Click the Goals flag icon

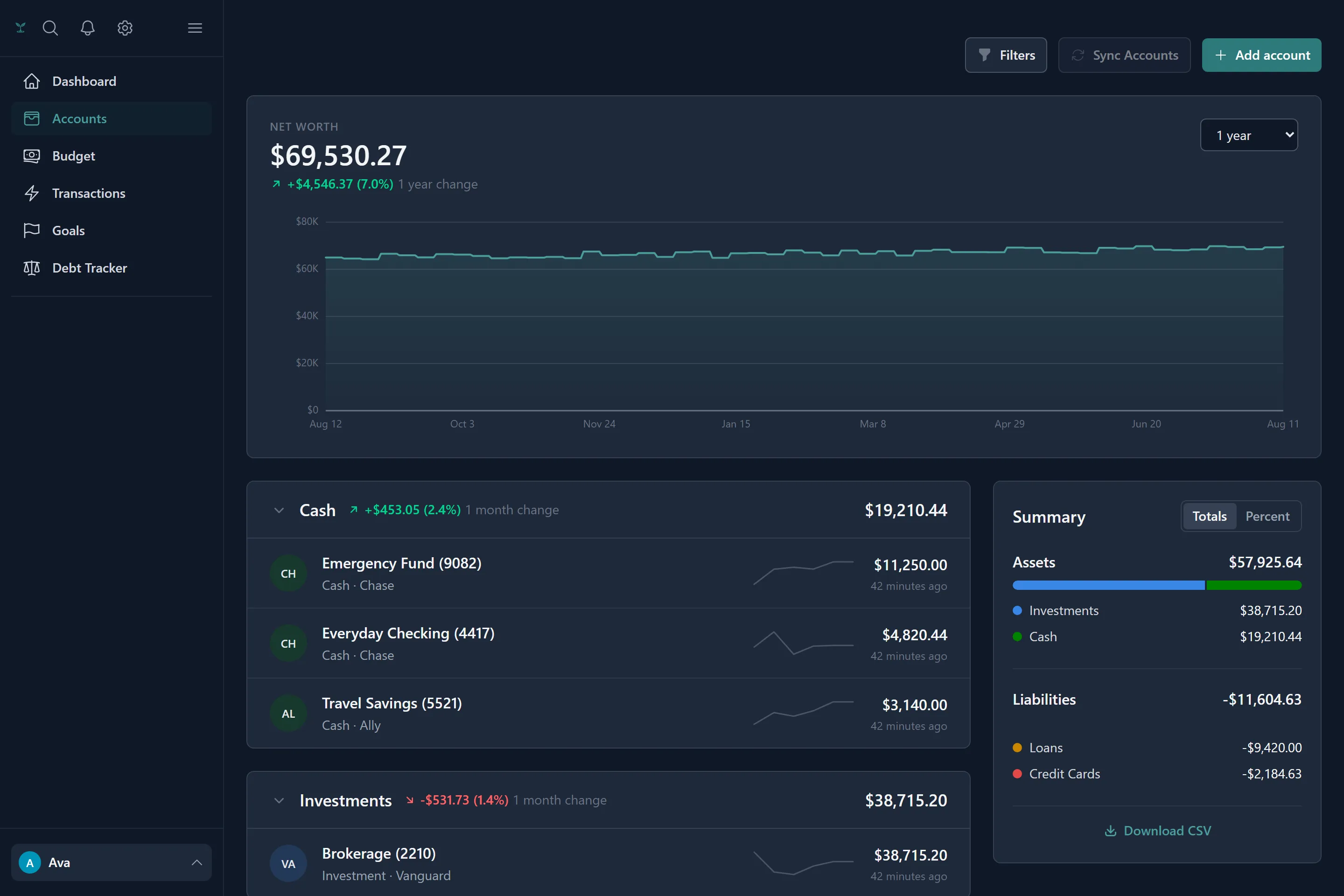click(x=31, y=230)
